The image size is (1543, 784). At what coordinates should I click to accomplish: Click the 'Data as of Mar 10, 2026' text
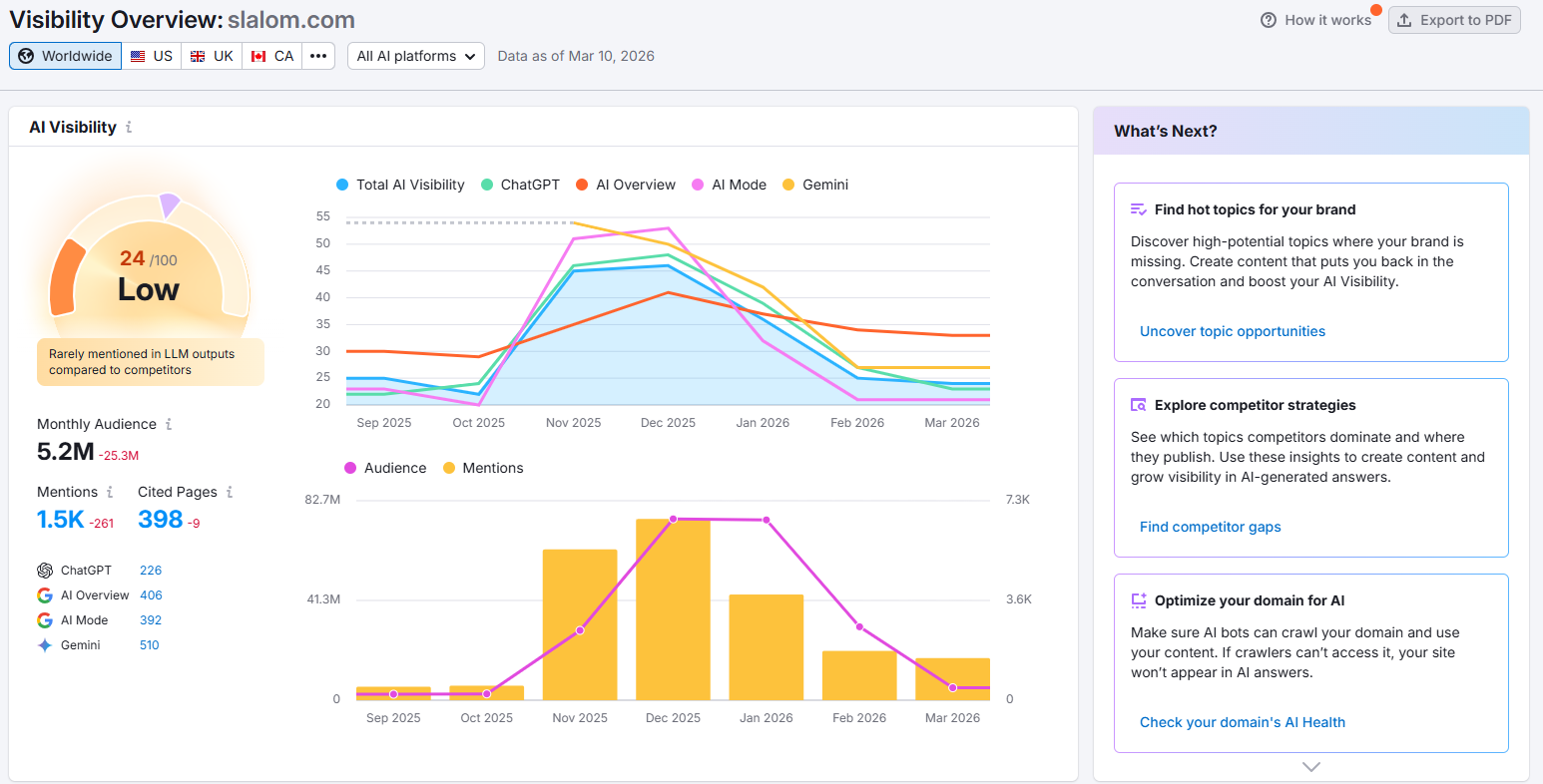pyautogui.click(x=576, y=56)
